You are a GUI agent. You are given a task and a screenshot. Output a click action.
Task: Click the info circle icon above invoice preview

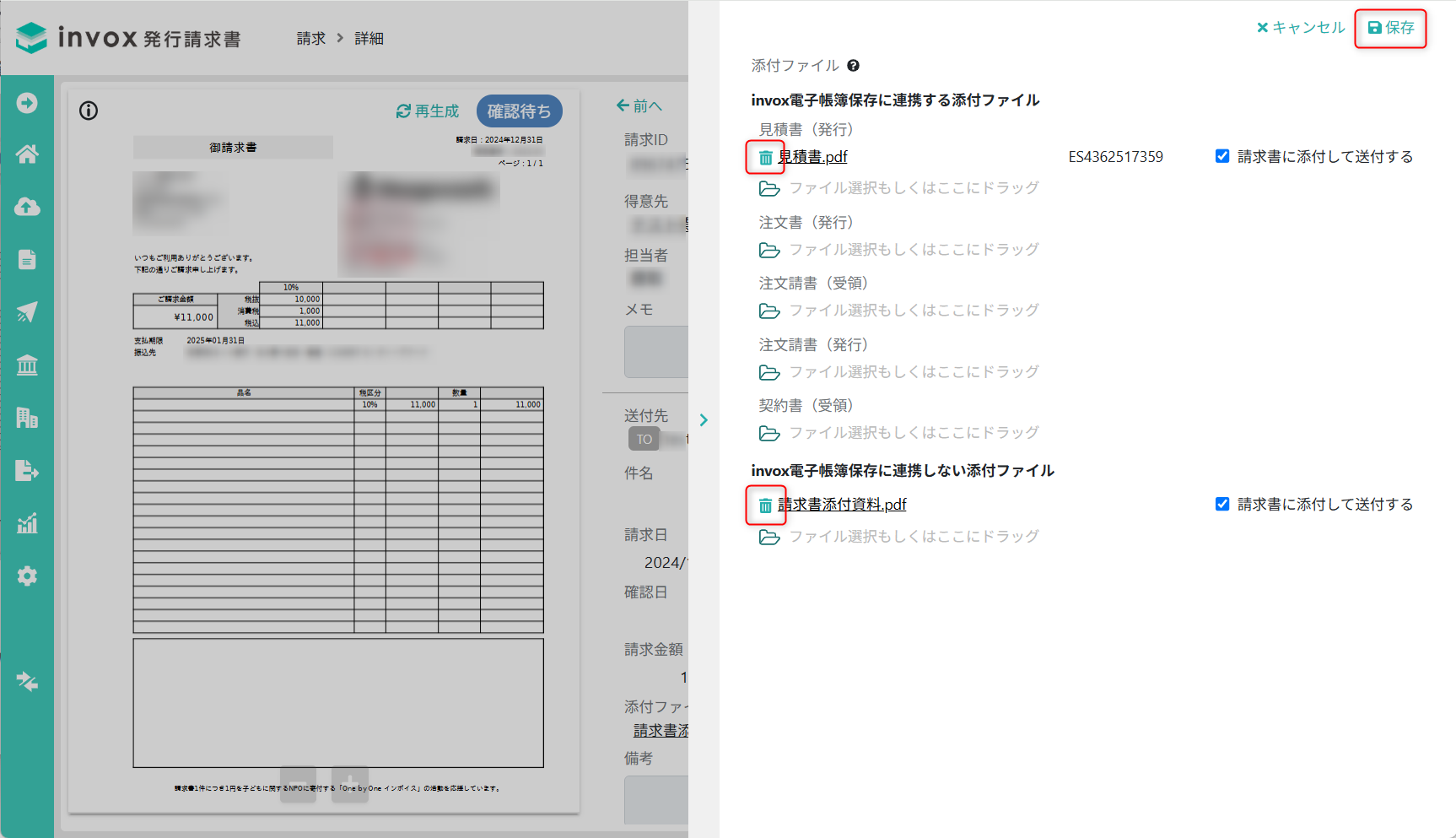(x=89, y=111)
